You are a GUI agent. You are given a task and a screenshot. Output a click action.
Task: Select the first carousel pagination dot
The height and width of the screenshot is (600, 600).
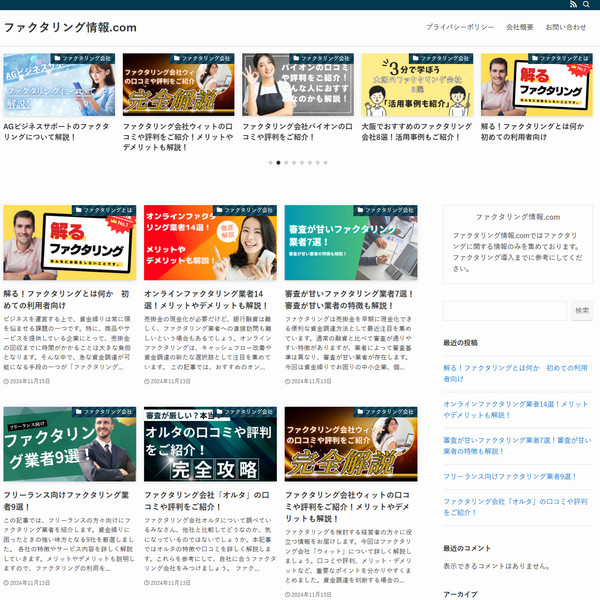[x=270, y=162]
